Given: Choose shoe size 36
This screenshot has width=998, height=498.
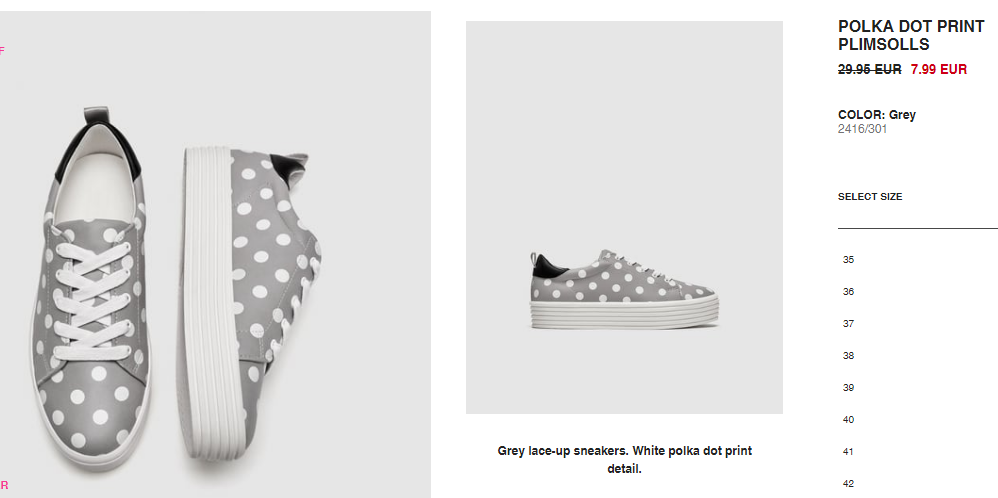Looking at the screenshot, I should click(x=848, y=292).
